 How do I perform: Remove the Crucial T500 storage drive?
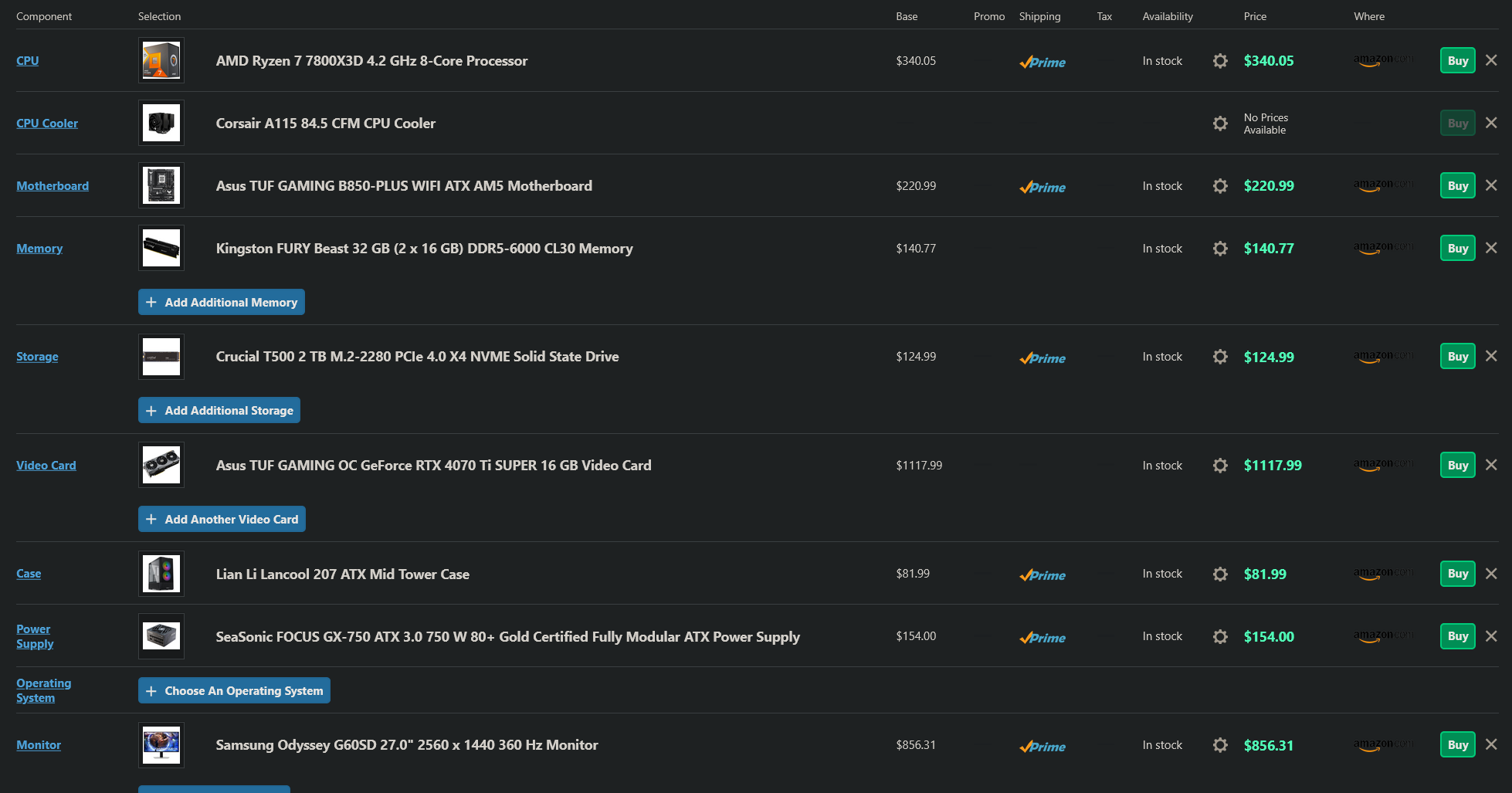point(1491,356)
